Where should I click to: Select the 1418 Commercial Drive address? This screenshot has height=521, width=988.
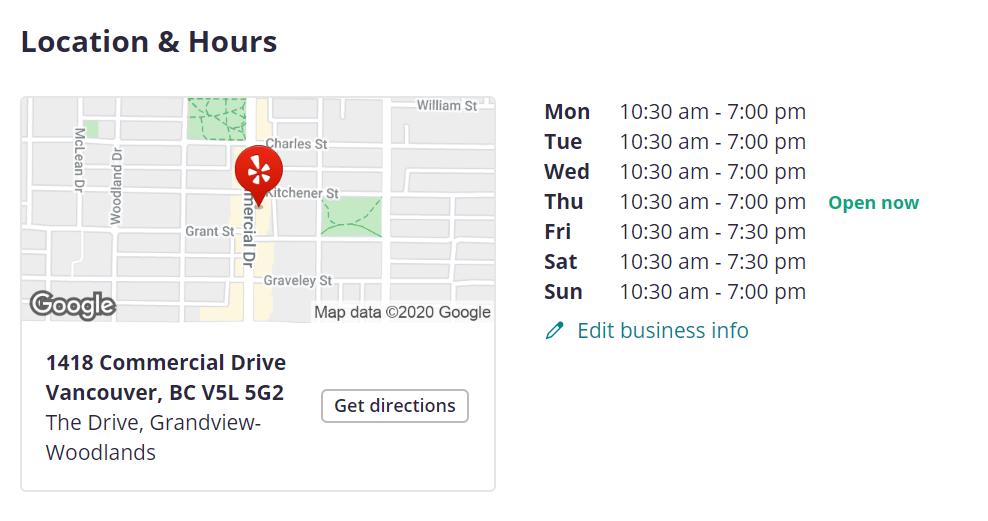[x=166, y=363]
